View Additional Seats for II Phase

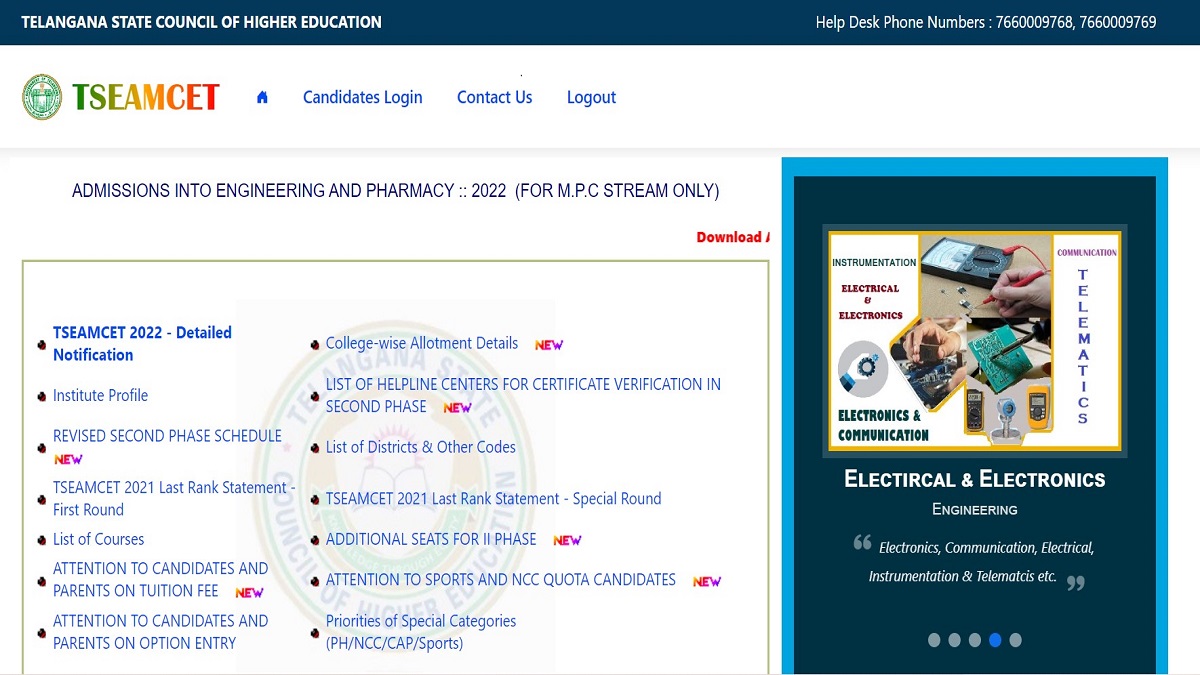[x=430, y=539]
